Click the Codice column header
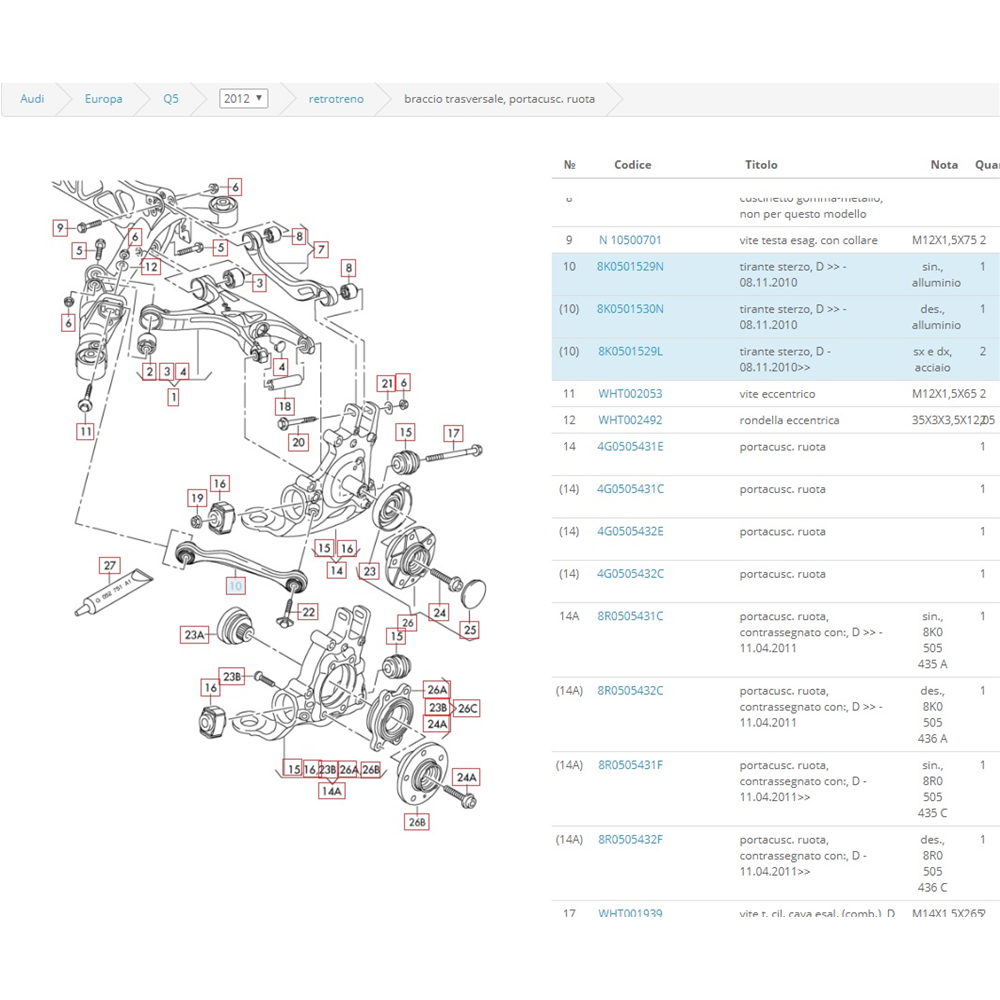Image resolution: width=1000 pixels, height=1000 pixels. click(x=632, y=165)
